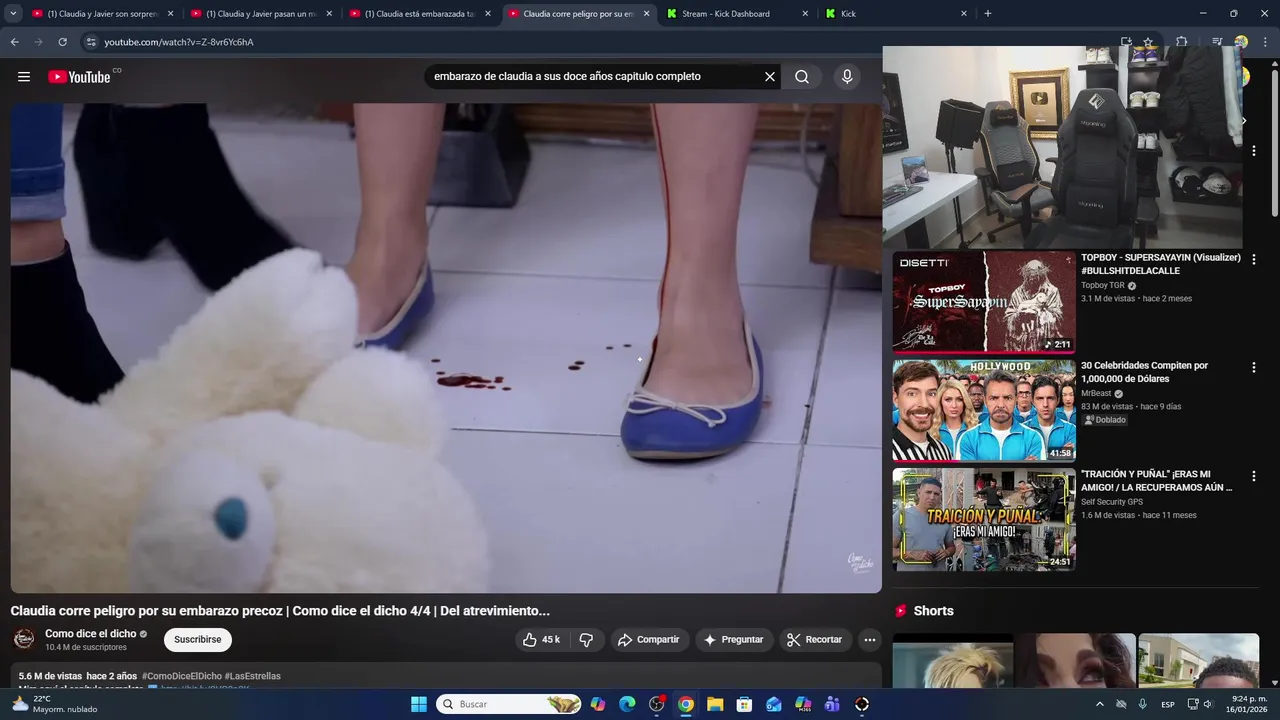Start voice search with microphone
Screen dimensions: 1280x720
click(x=847, y=76)
